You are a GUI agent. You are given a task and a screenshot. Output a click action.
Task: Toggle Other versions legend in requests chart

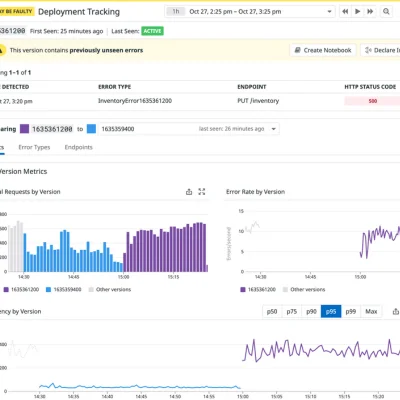[x=110, y=289]
